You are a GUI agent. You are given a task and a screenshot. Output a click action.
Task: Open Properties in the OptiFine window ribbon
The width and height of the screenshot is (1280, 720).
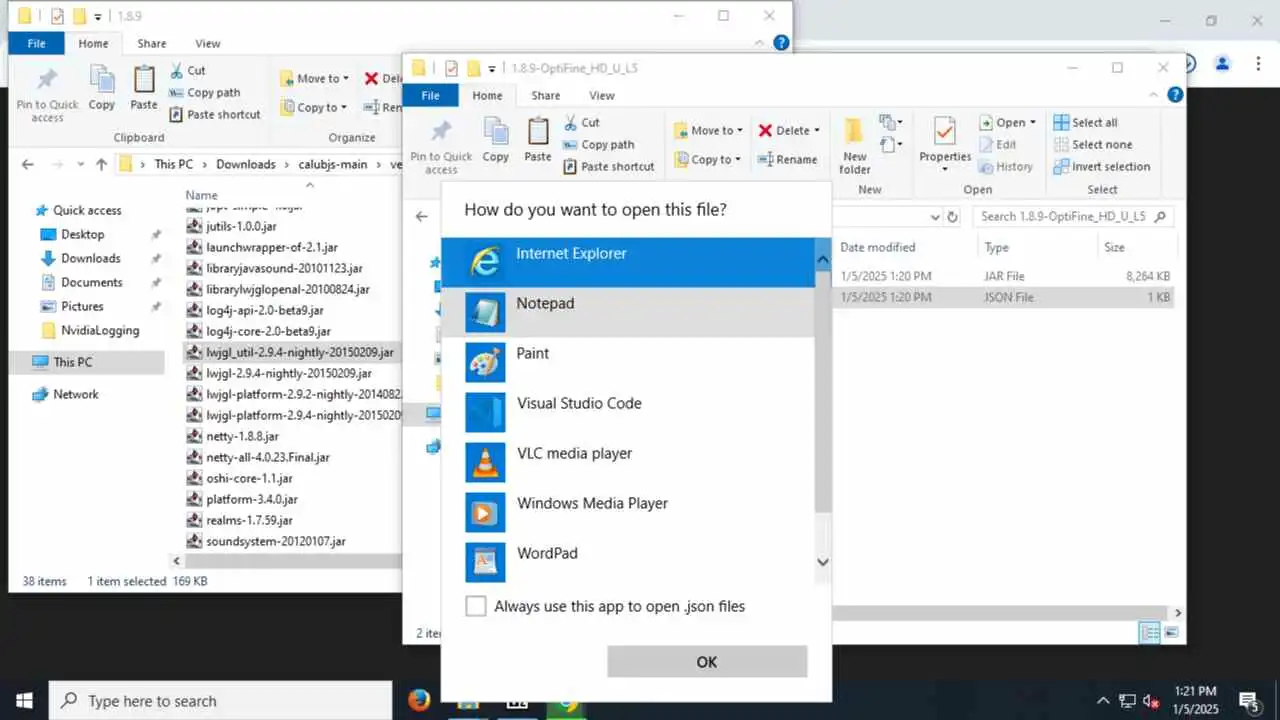(945, 146)
